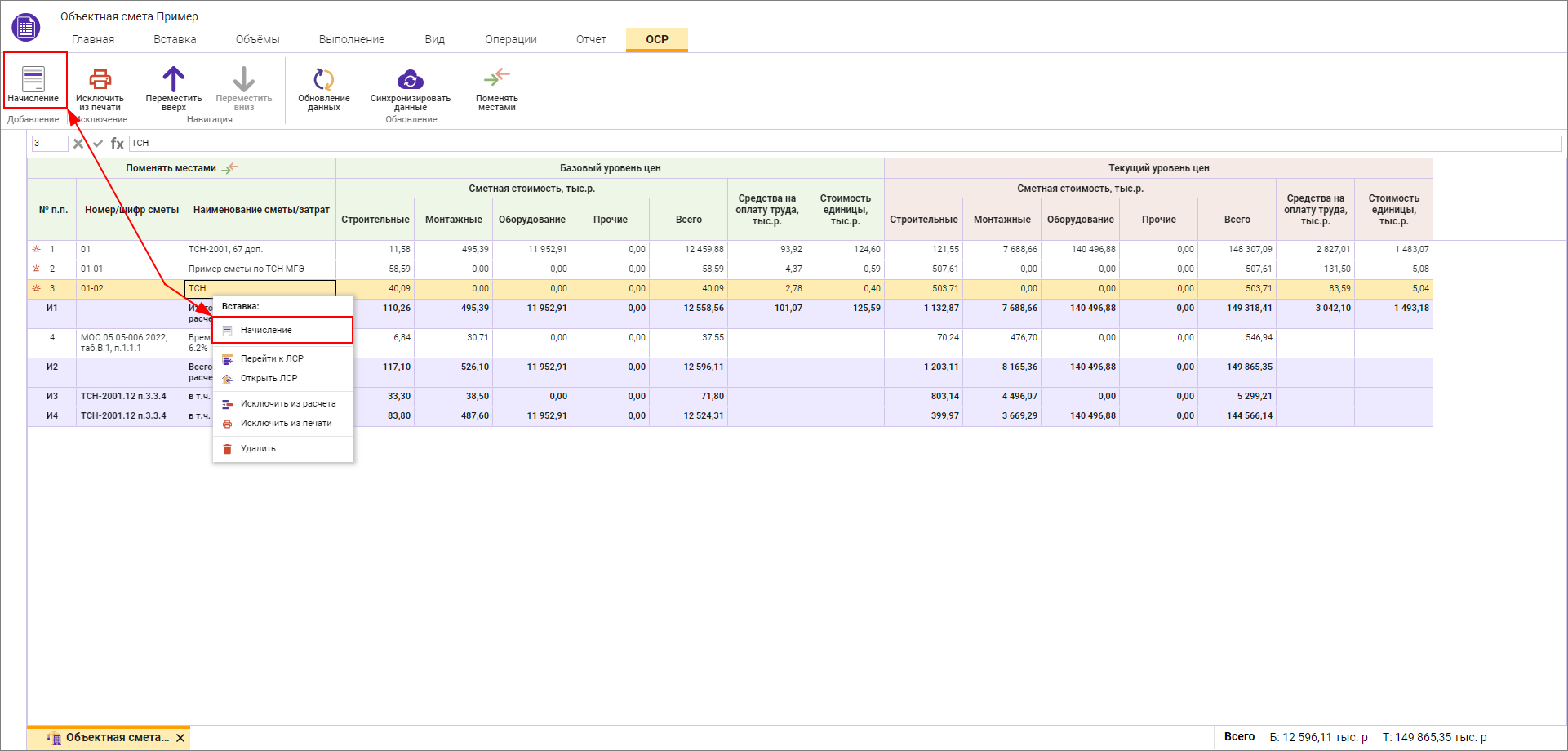
Task: Click the star marker on row 2
Action: [x=36, y=269]
